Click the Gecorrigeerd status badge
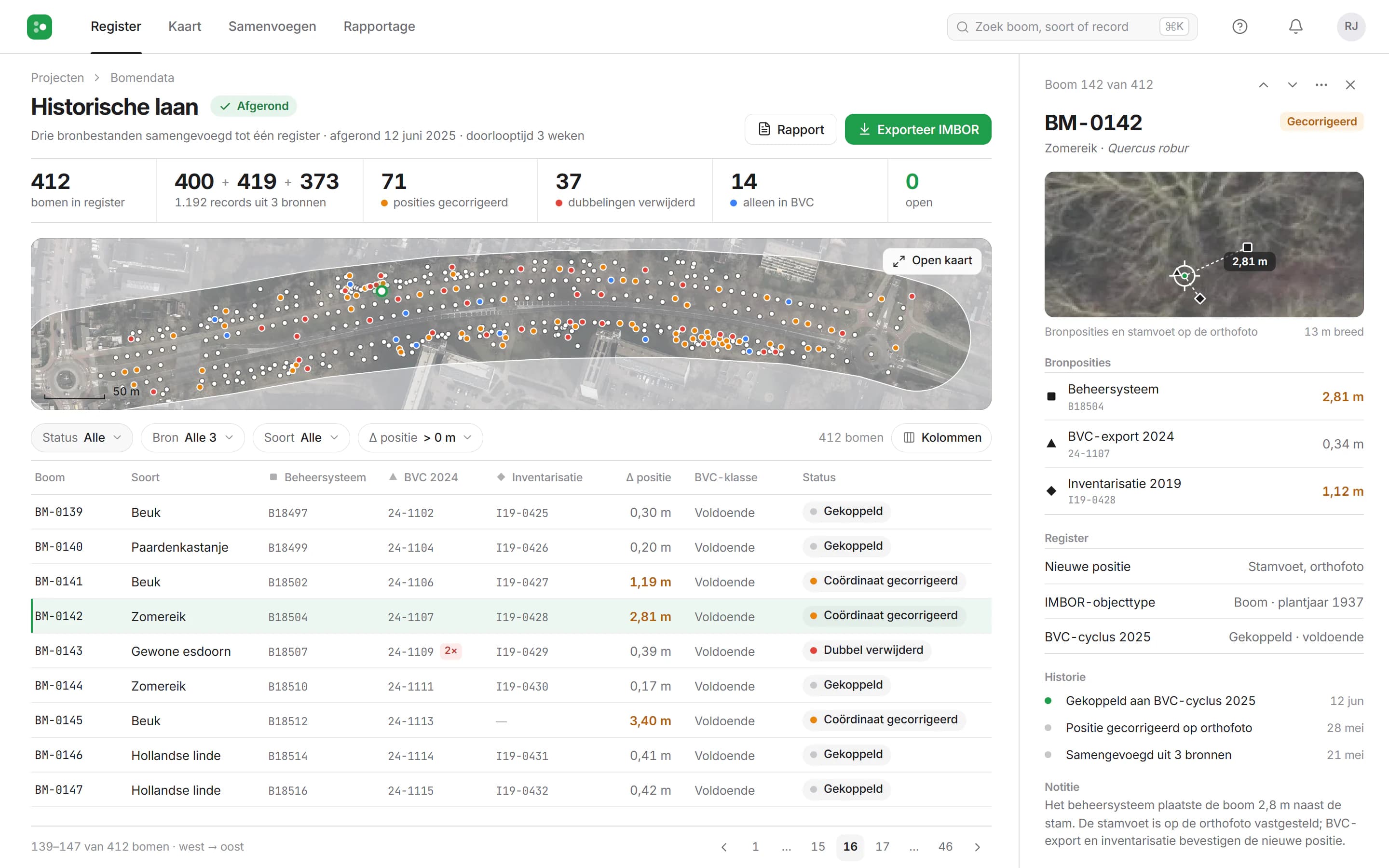Image resolution: width=1389 pixels, height=868 pixels. point(1321,122)
